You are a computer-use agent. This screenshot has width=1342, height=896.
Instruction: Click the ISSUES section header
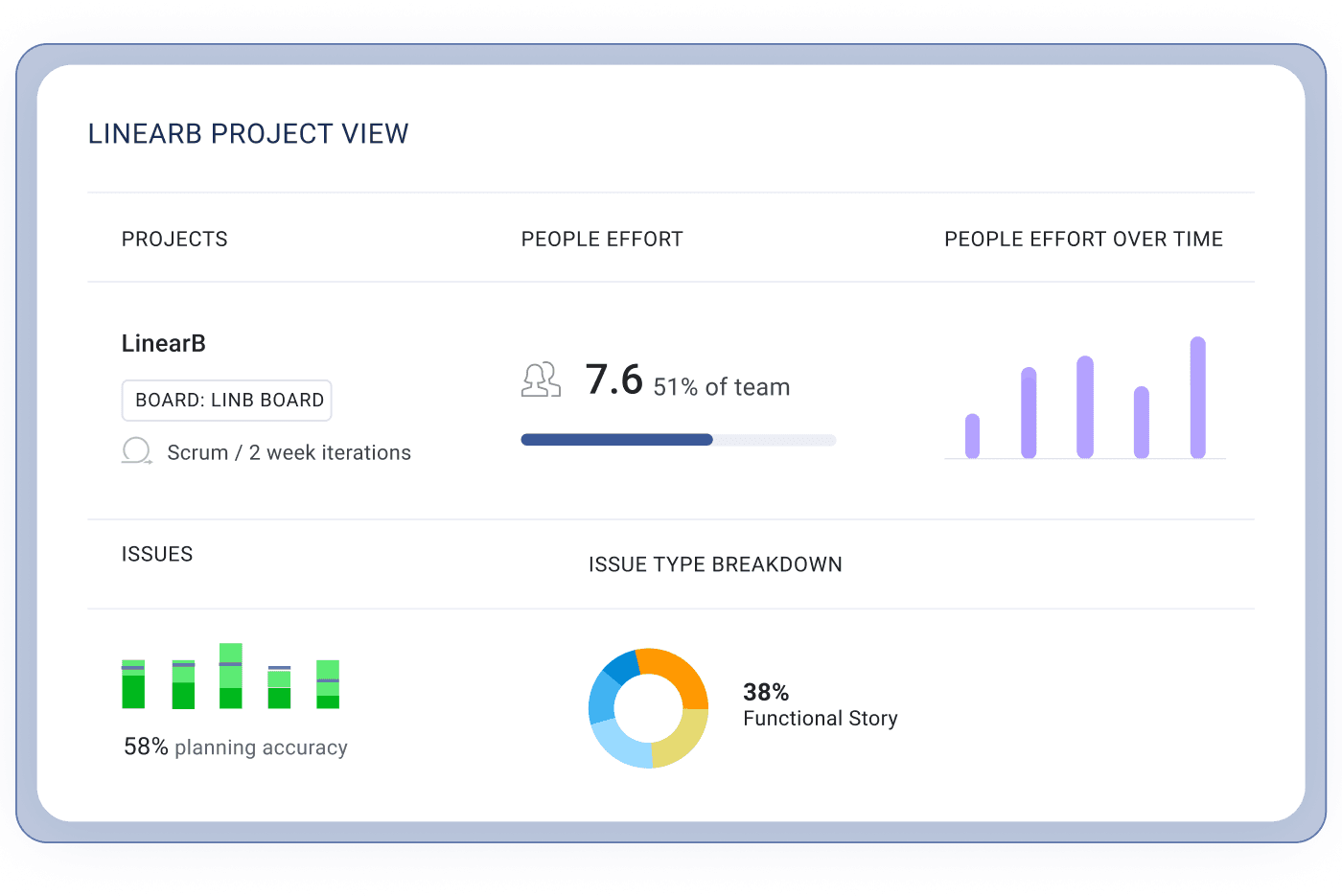tap(157, 555)
